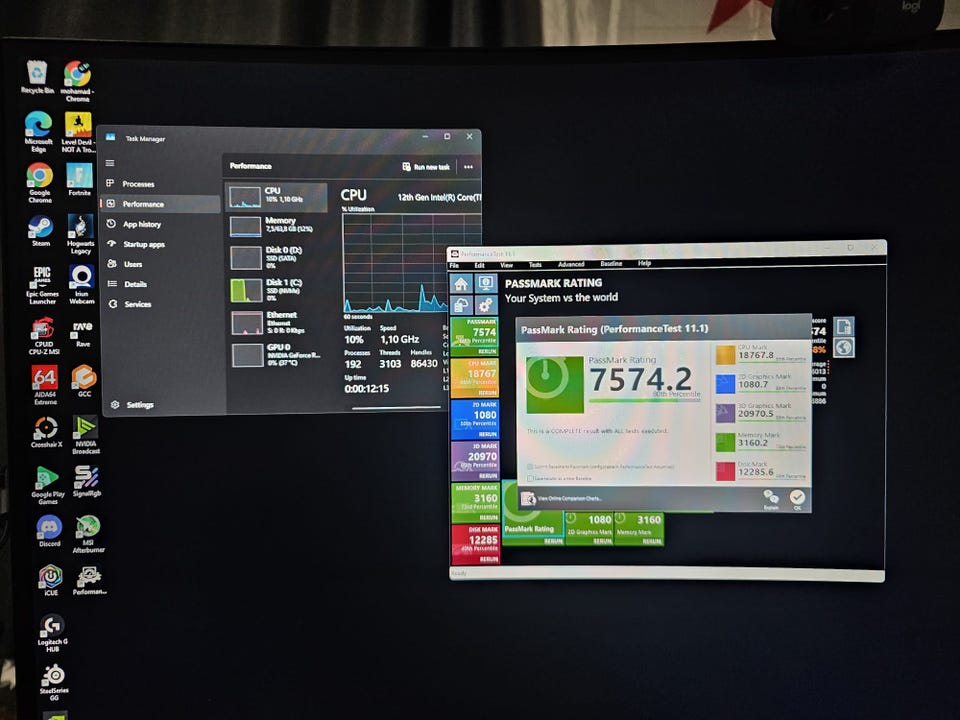Open the Tests menu in PerformanceTest

pos(535,264)
